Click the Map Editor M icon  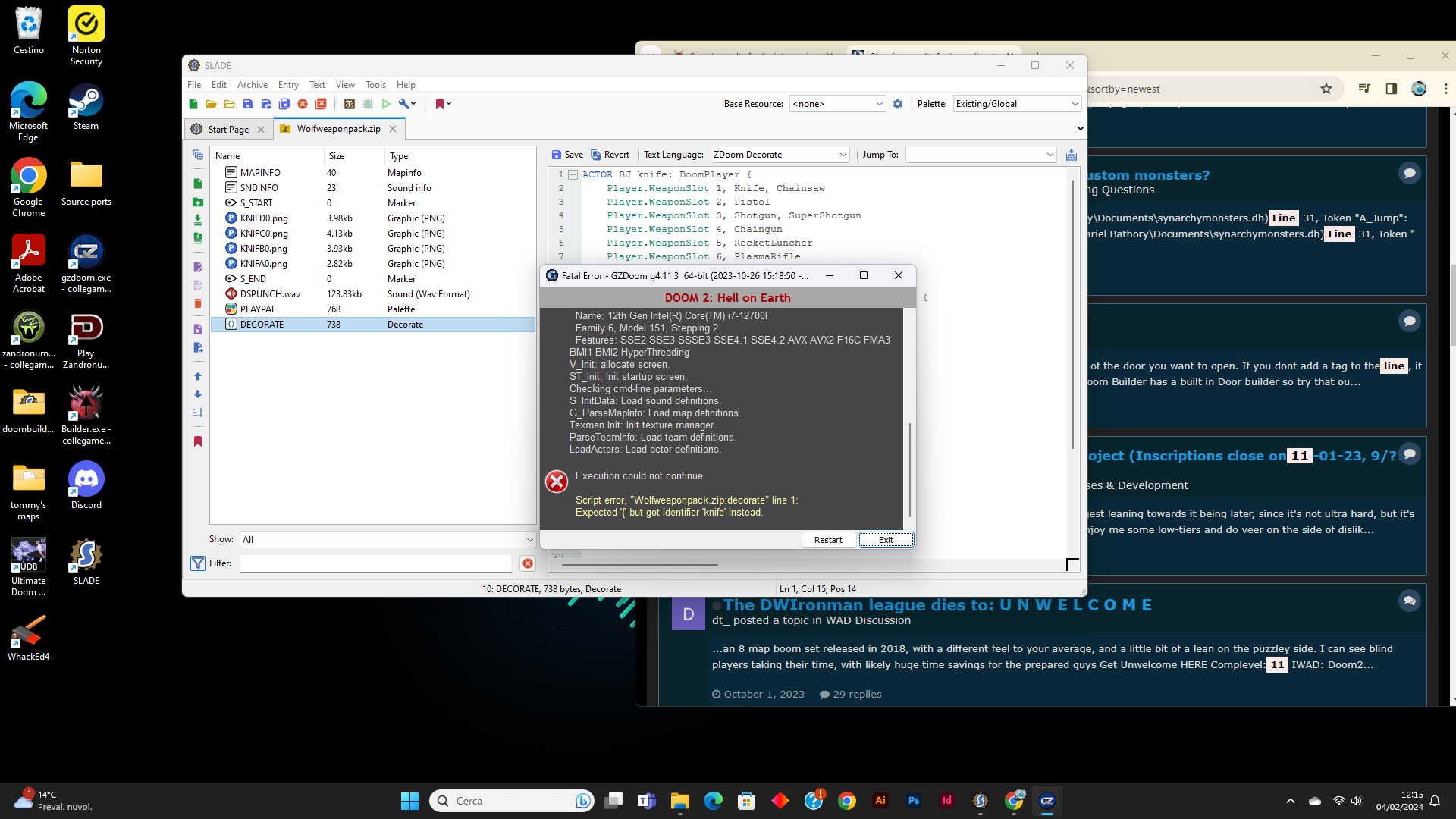pyautogui.click(x=368, y=104)
